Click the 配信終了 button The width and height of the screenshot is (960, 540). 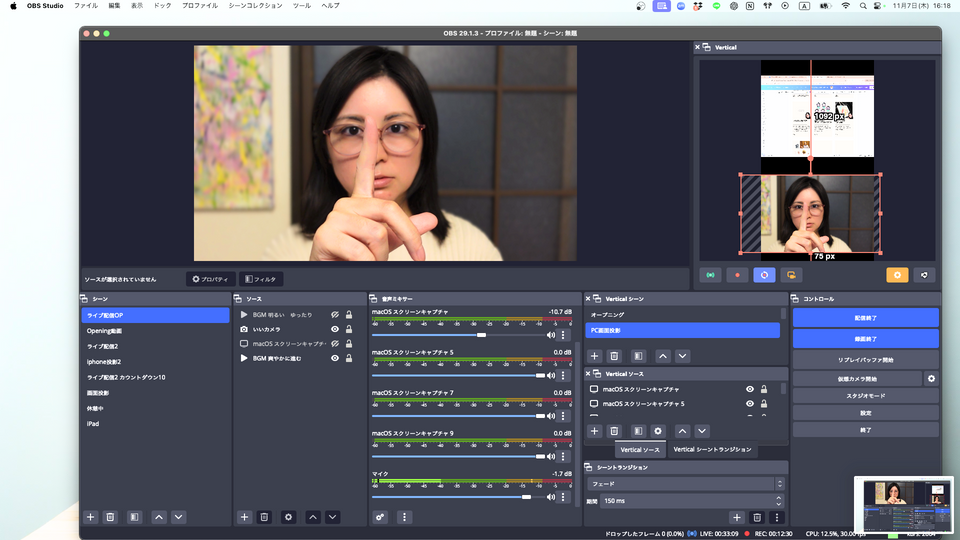pyautogui.click(x=865, y=317)
